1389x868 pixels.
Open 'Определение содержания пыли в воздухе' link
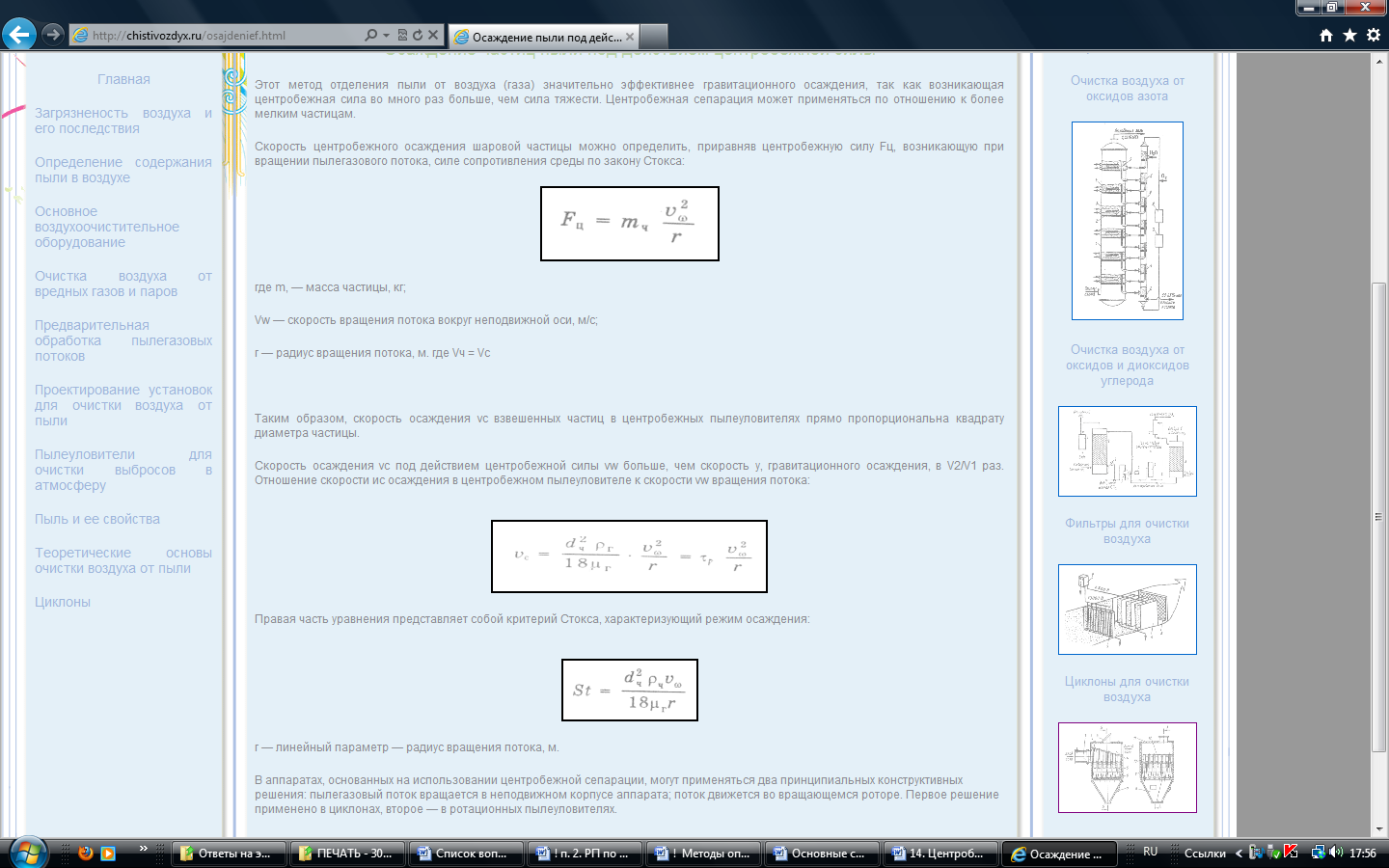[x=123, y=170]
